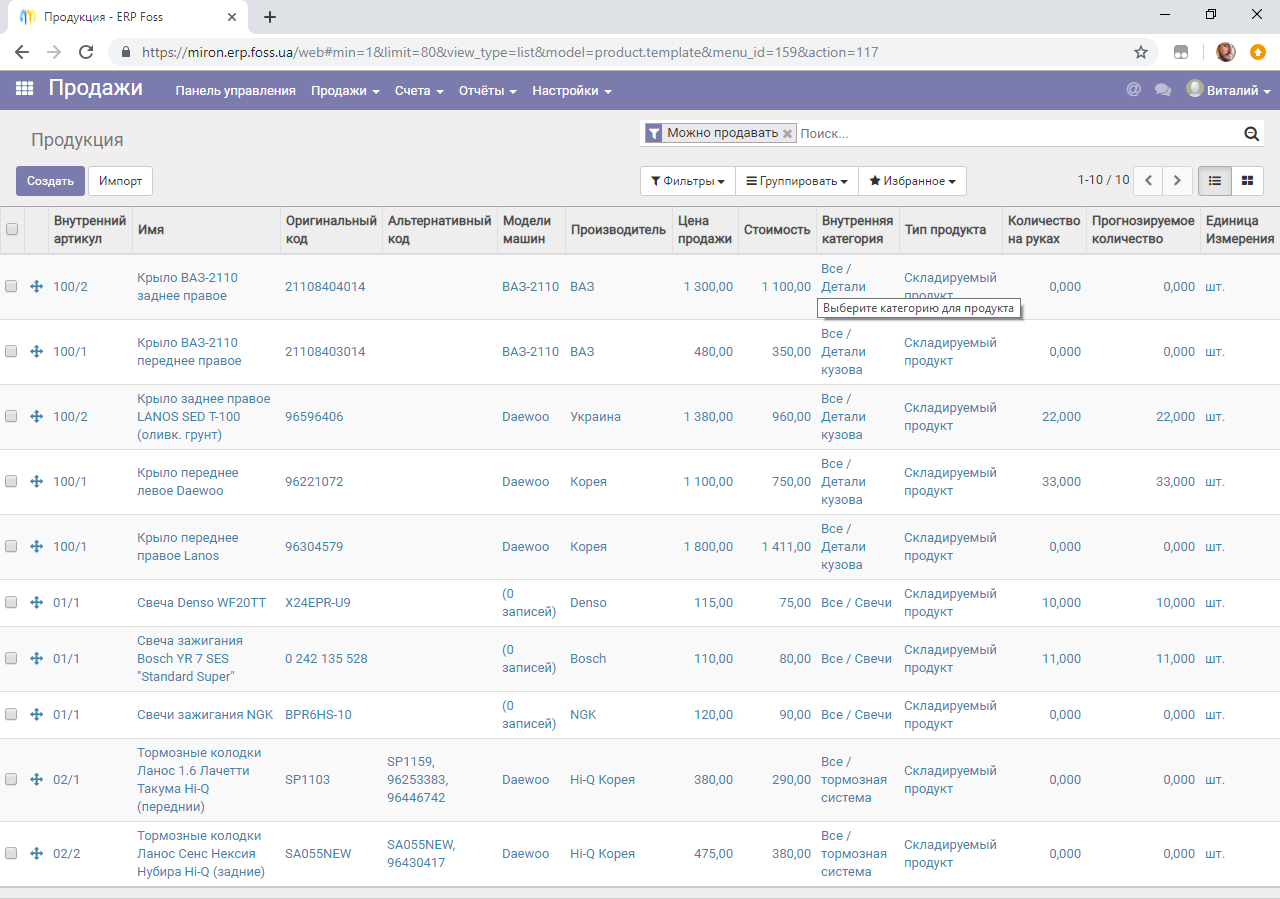Select checkbox for Крыло заднее правое LANOS
The image size is (1280, 899).
tap(11, 416)
